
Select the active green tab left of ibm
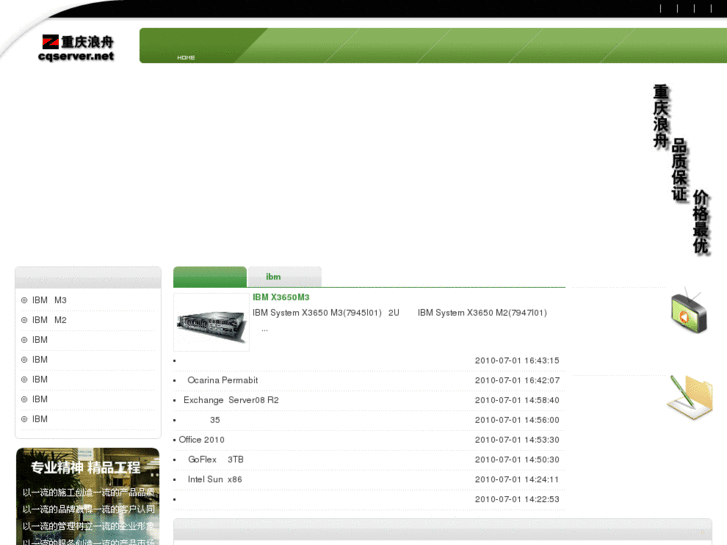point(210,277)
